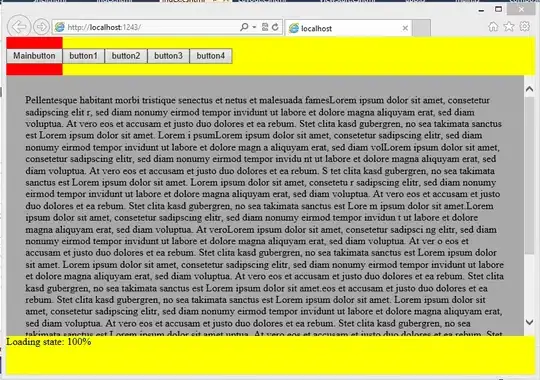Click the vertical scrollbar thumb
This screenshot has height=380, width=540.
click(x=529, y=176)
